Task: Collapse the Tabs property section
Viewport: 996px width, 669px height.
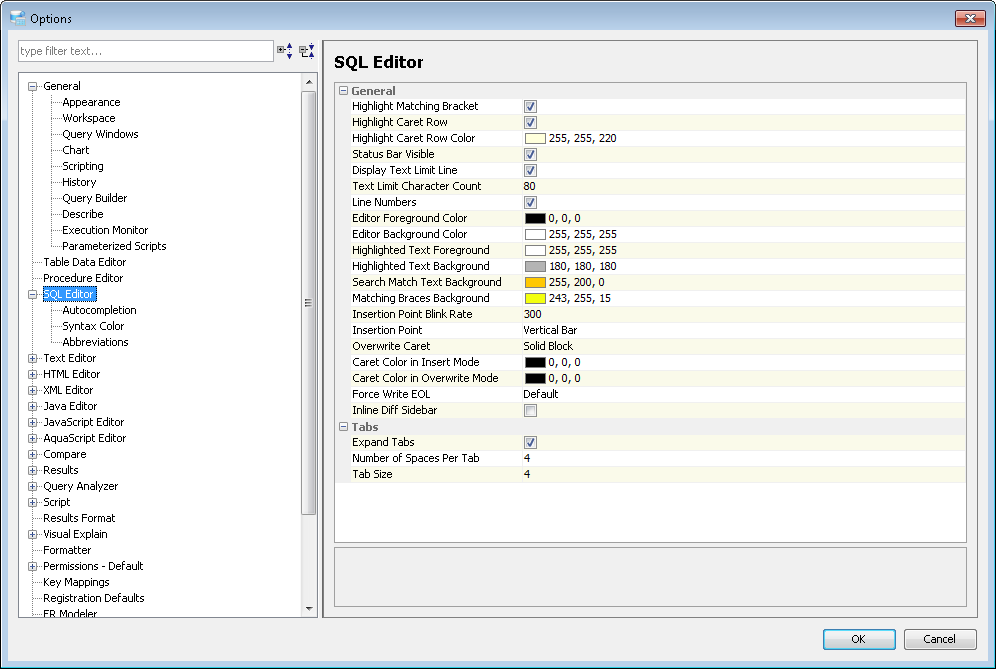Action: tap(344, 427)
